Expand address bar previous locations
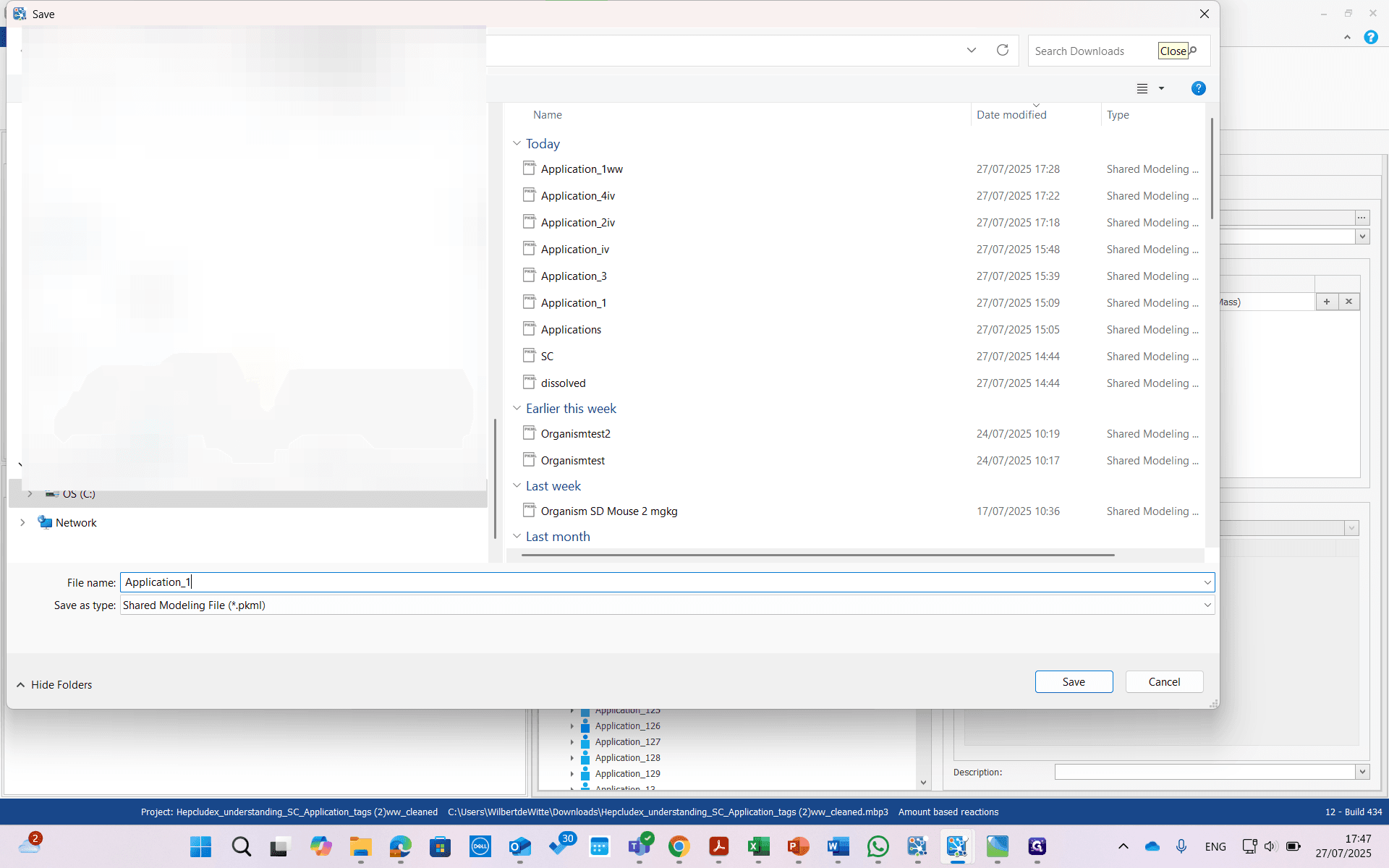1389x868 pixels. coord(971,50)
